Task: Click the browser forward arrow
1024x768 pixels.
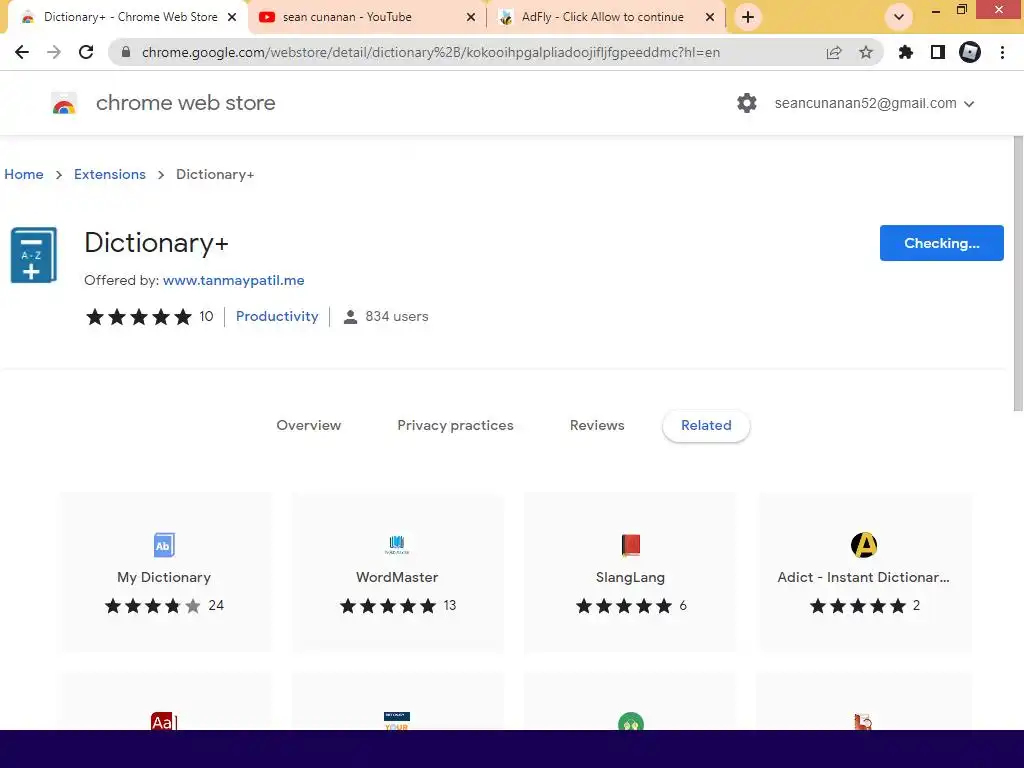Action: 54,52
